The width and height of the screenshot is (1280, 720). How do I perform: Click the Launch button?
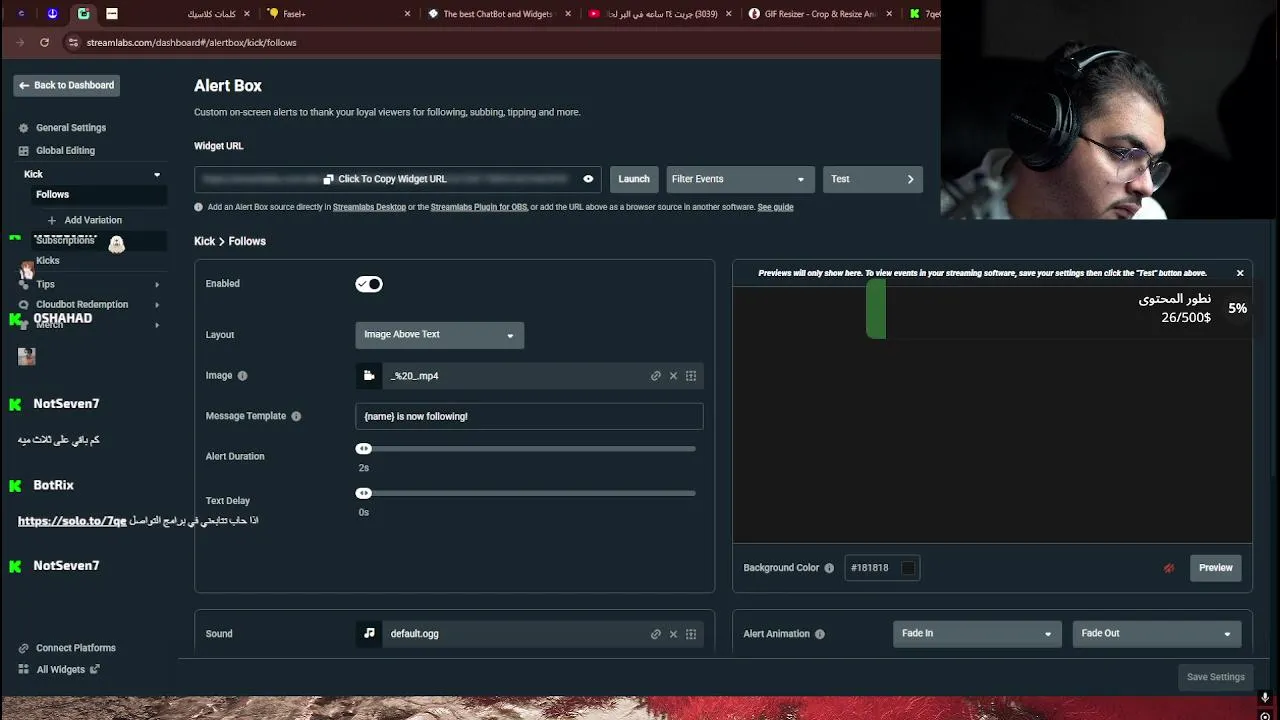[x=634, y=179]
